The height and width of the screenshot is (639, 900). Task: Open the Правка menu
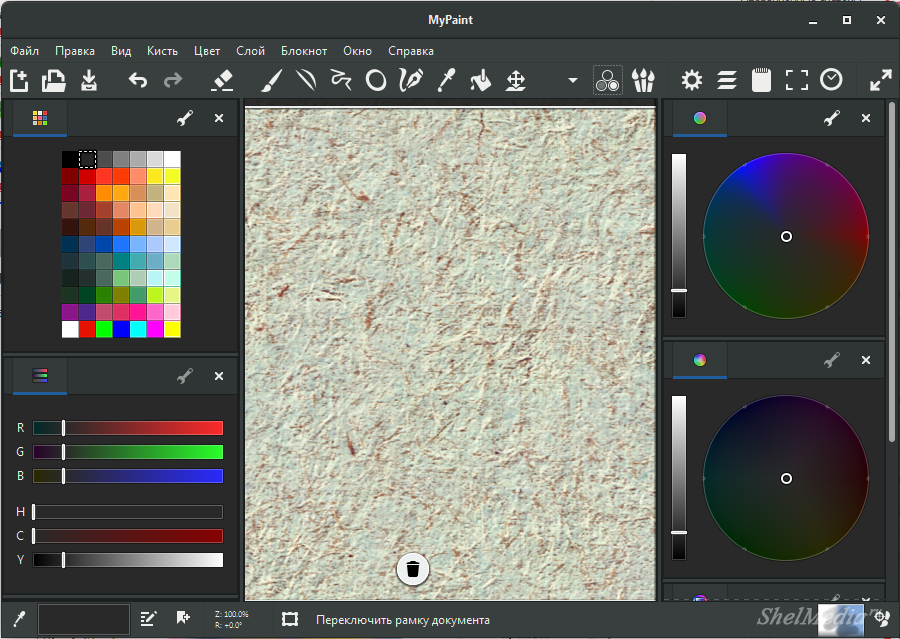[x=75, y=51]
